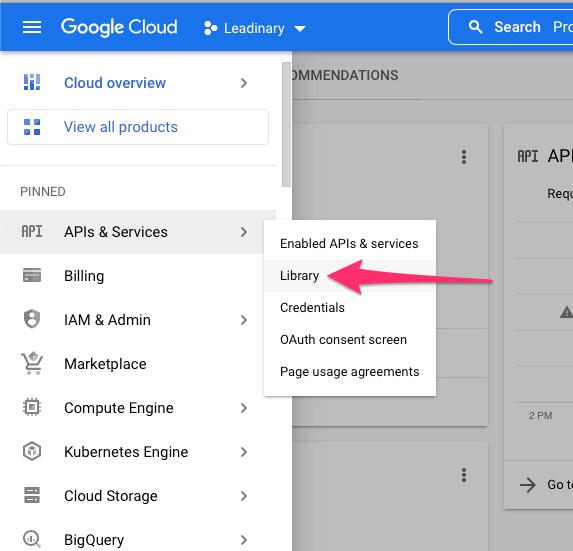Expand the Cloud Storage chevron

pos(244,496)
